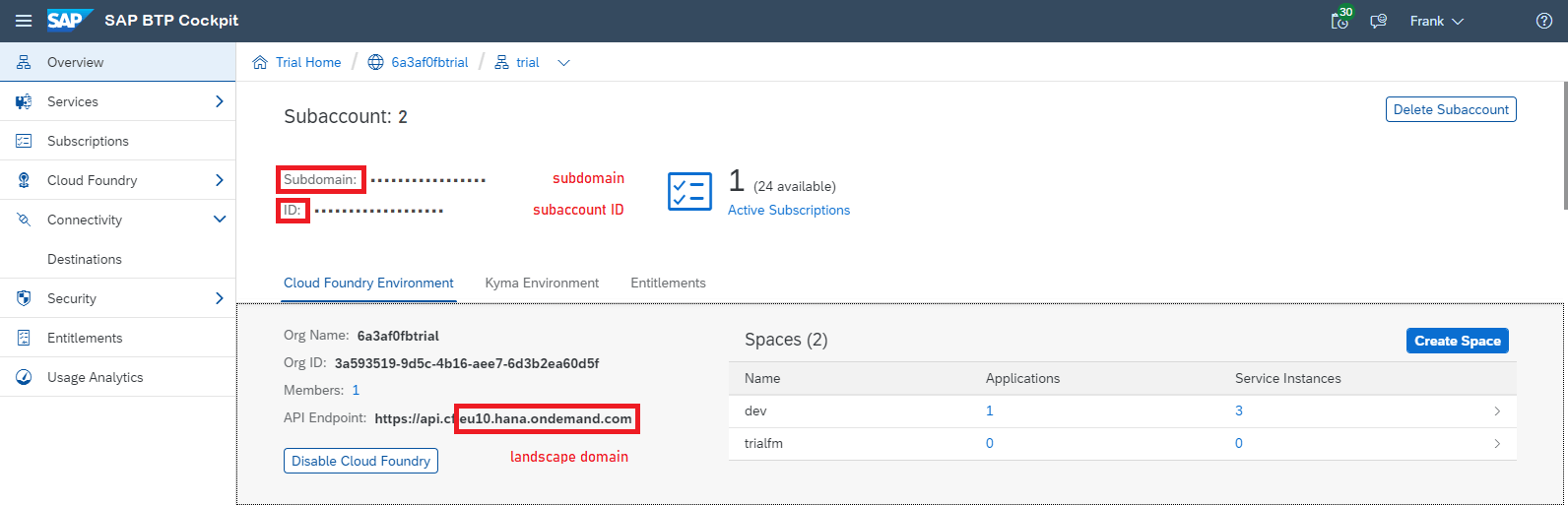Screen dimensions: 1568x505
Task: Click Disable Cloud Foundry button
Action: (360, 461)
